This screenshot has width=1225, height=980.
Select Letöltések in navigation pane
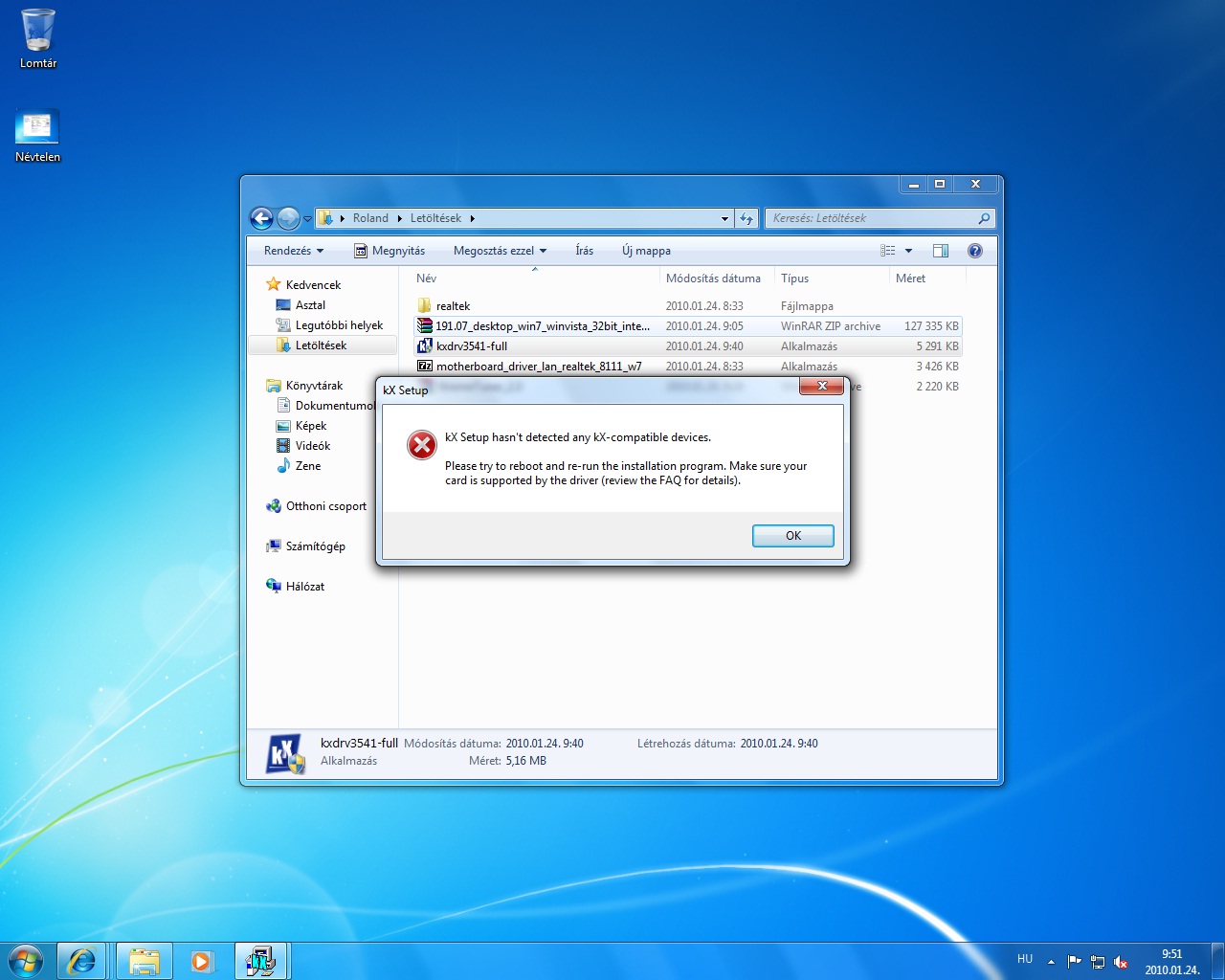[322, 345]
